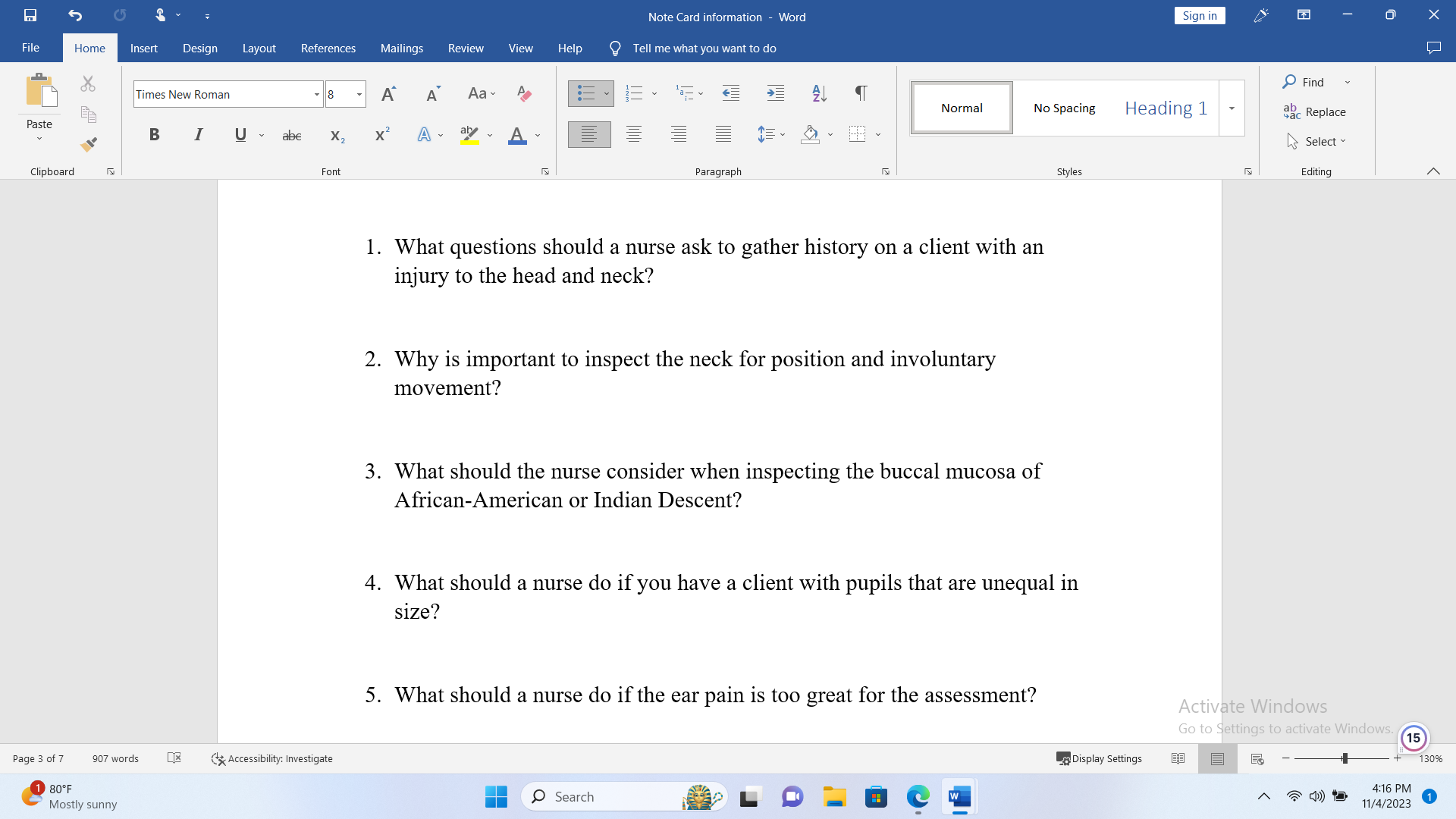Click the Save icon in title bar
Viewport: 1456px width, 819px height.
click(30, 15)
